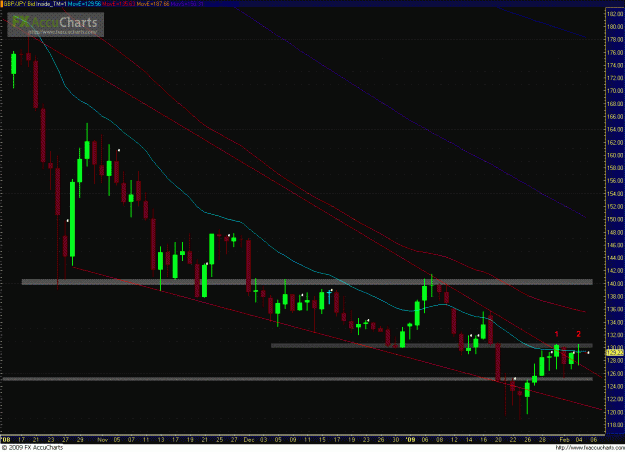625x452 pixels.
Task: Click the Dec label on the date axis
Action: 249,440
